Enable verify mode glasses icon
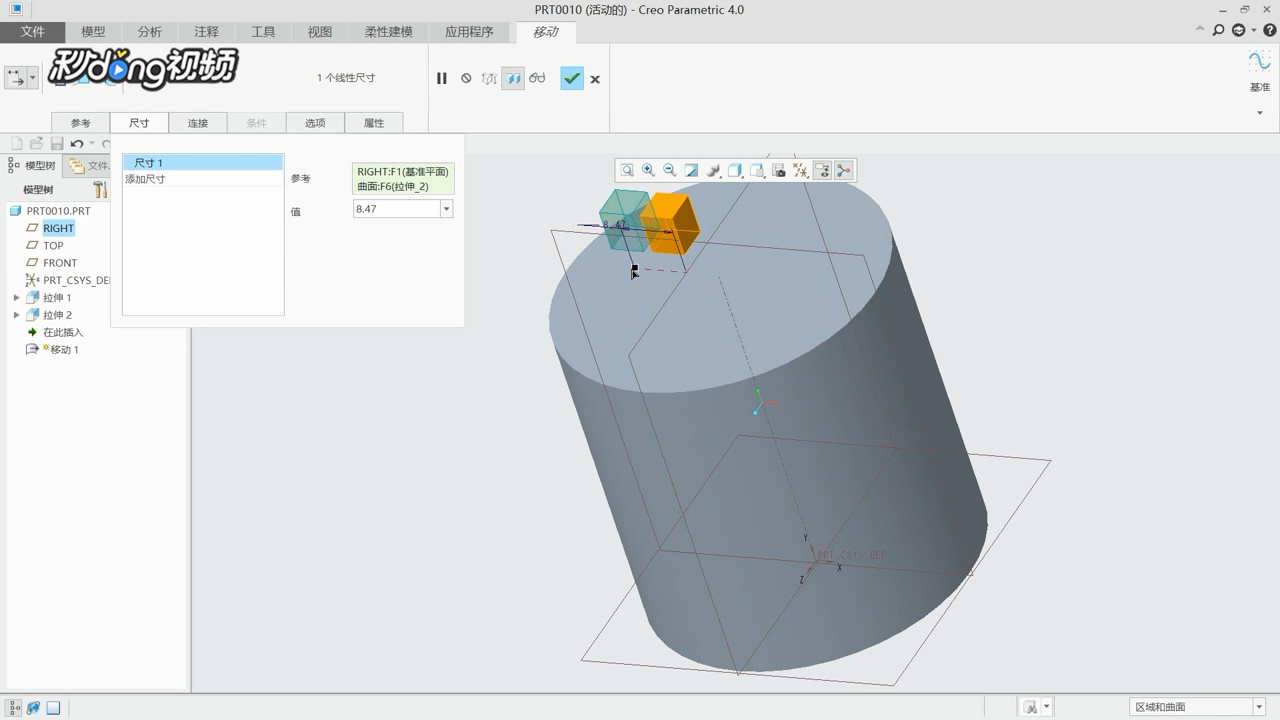 (x=538, y=78)
